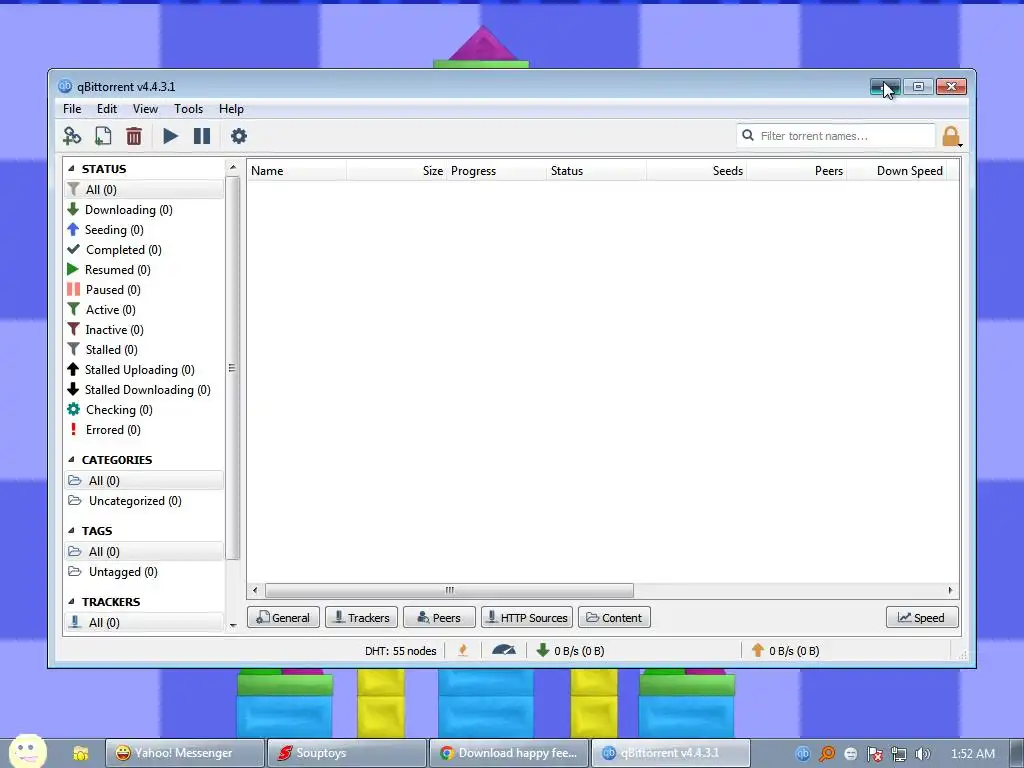Click the Pause toolbar icon
The width and height of the screenshot is (1024, 768).
point(202,136)
